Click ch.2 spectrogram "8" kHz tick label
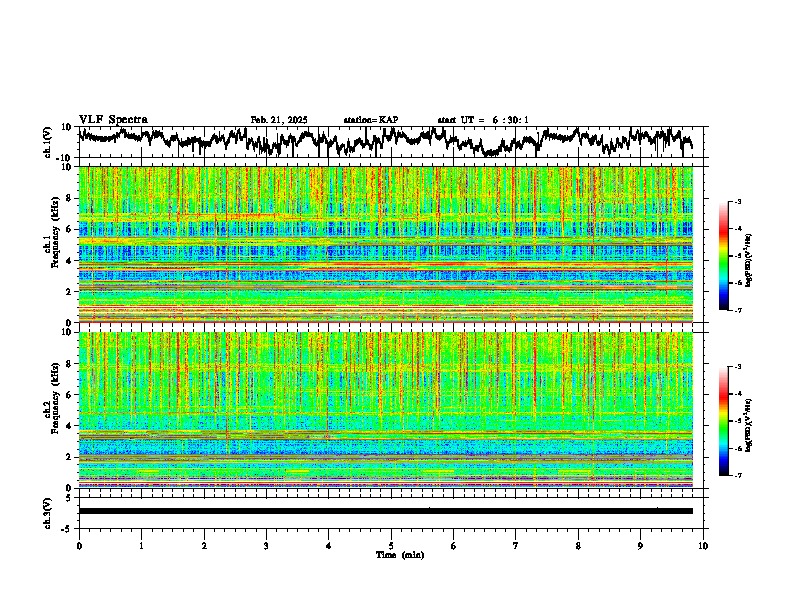This screenshot has height=612, width=792. click(70, 363)
